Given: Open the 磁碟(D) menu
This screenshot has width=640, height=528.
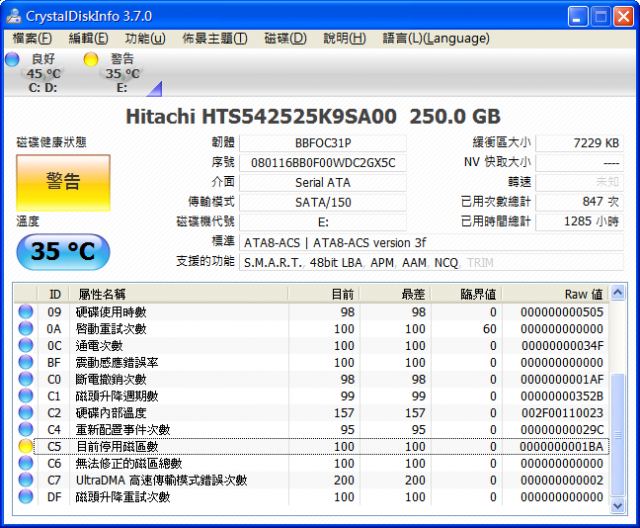Looking at the screenshot, I should tap(285, 38).
